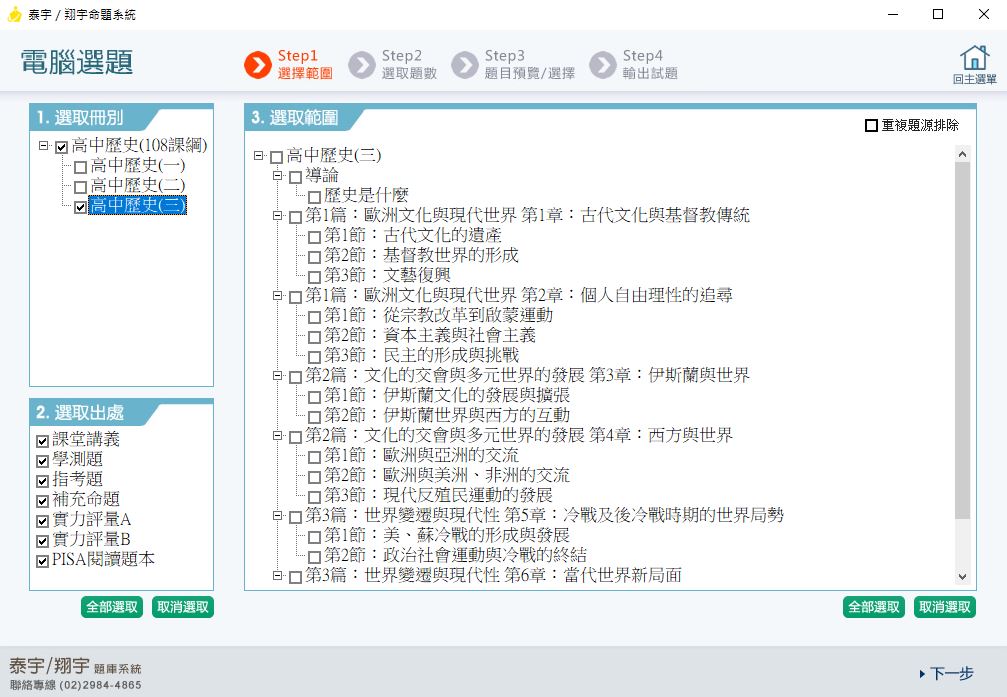Viewport: 1007px width, 697px height.
Task: Uncheck the PISA閱讀題本 checkbox
Action: point(42,560)
